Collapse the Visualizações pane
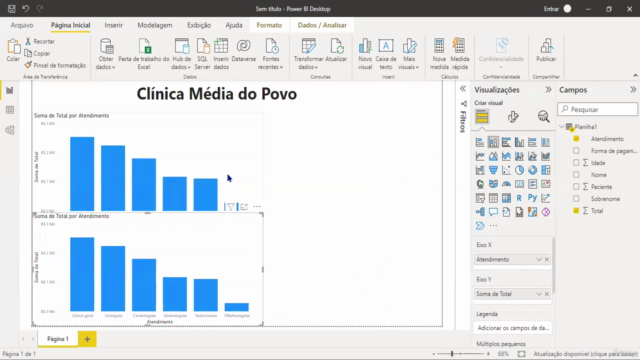 point(548,89)
